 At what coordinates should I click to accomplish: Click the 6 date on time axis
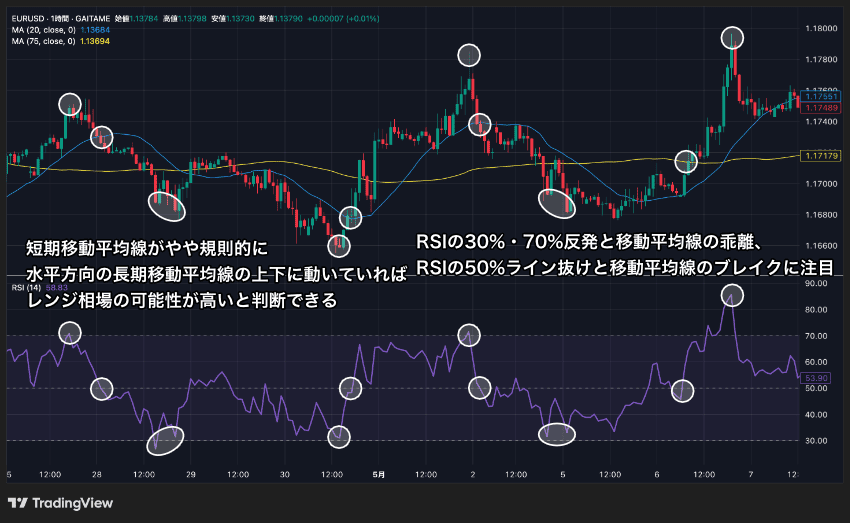656,474
